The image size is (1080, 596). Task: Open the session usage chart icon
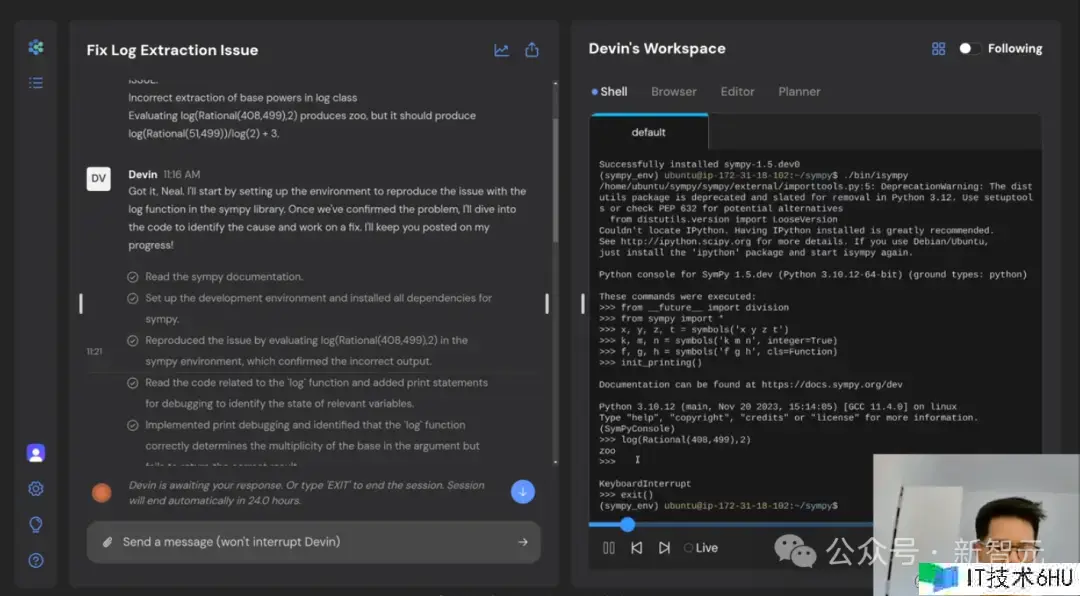coord(502,50)
